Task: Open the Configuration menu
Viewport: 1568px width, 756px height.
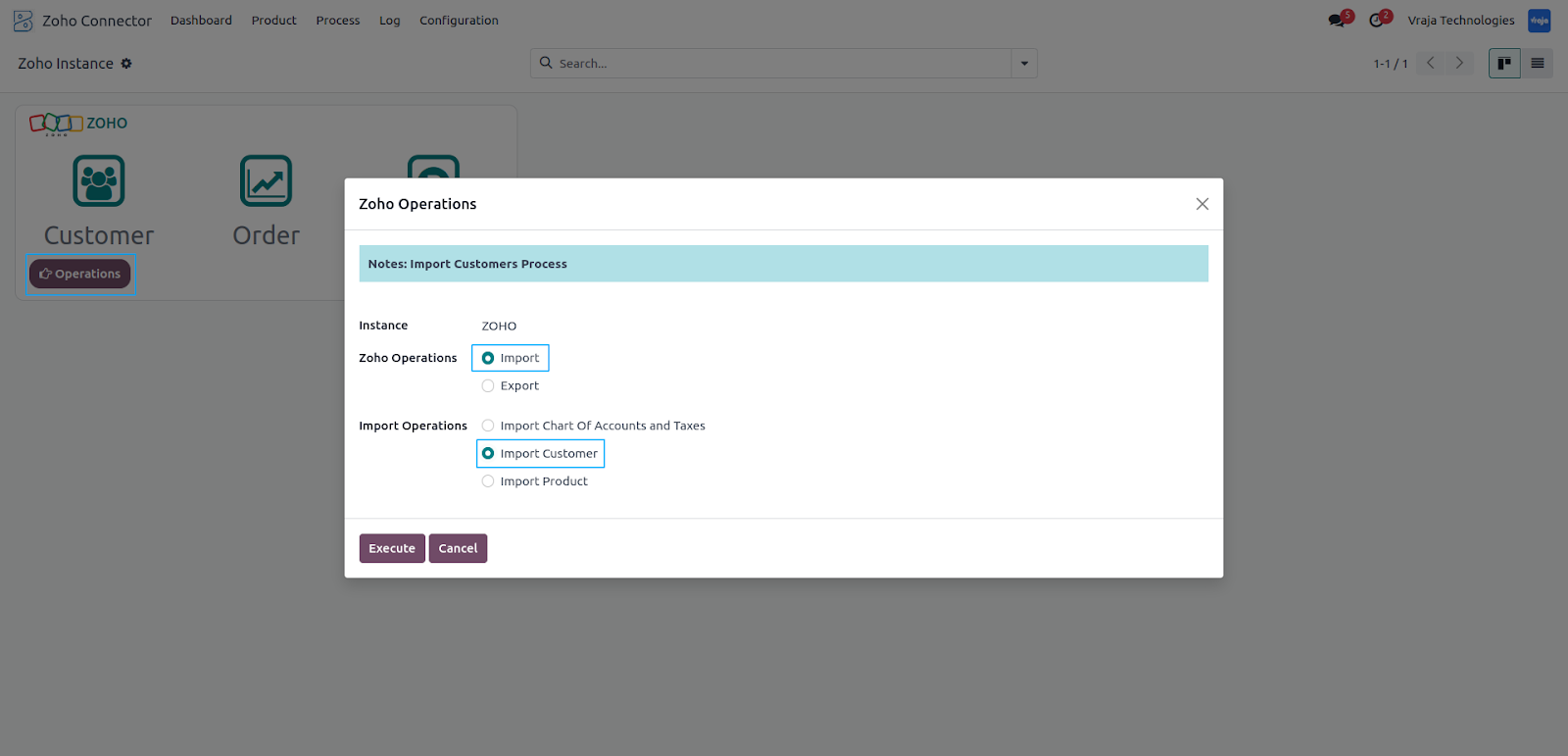Action: (459, 21)
